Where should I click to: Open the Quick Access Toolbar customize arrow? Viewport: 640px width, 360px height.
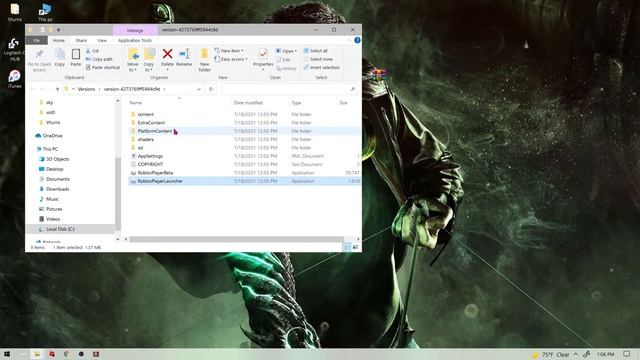(x=58, y=30)
